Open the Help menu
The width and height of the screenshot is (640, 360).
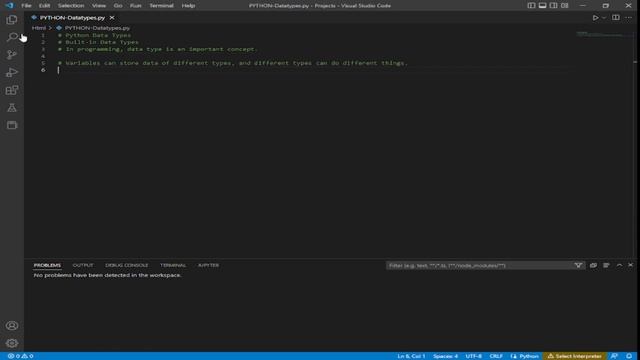188,6
